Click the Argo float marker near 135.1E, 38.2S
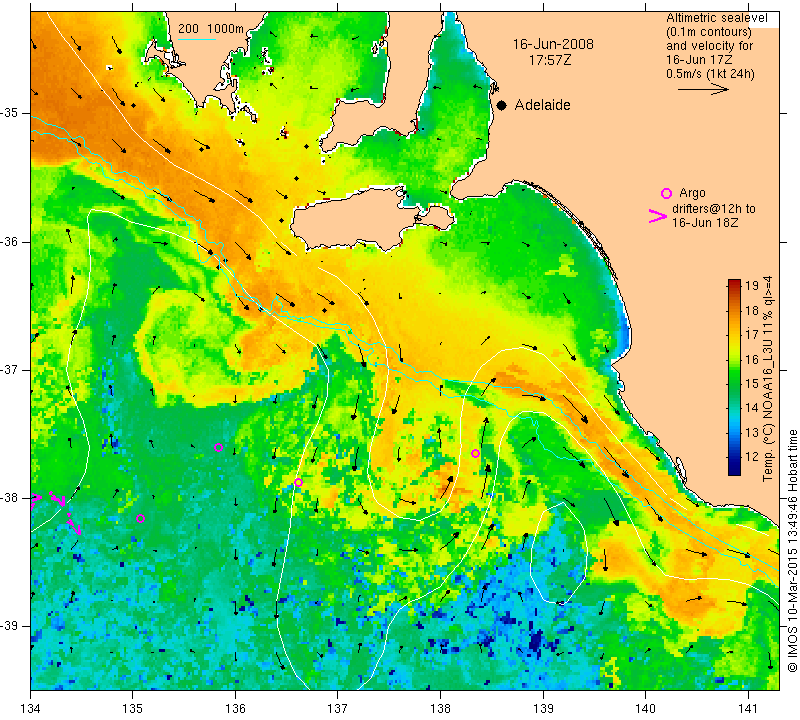 pyautogui.click(x=141, y=518)
